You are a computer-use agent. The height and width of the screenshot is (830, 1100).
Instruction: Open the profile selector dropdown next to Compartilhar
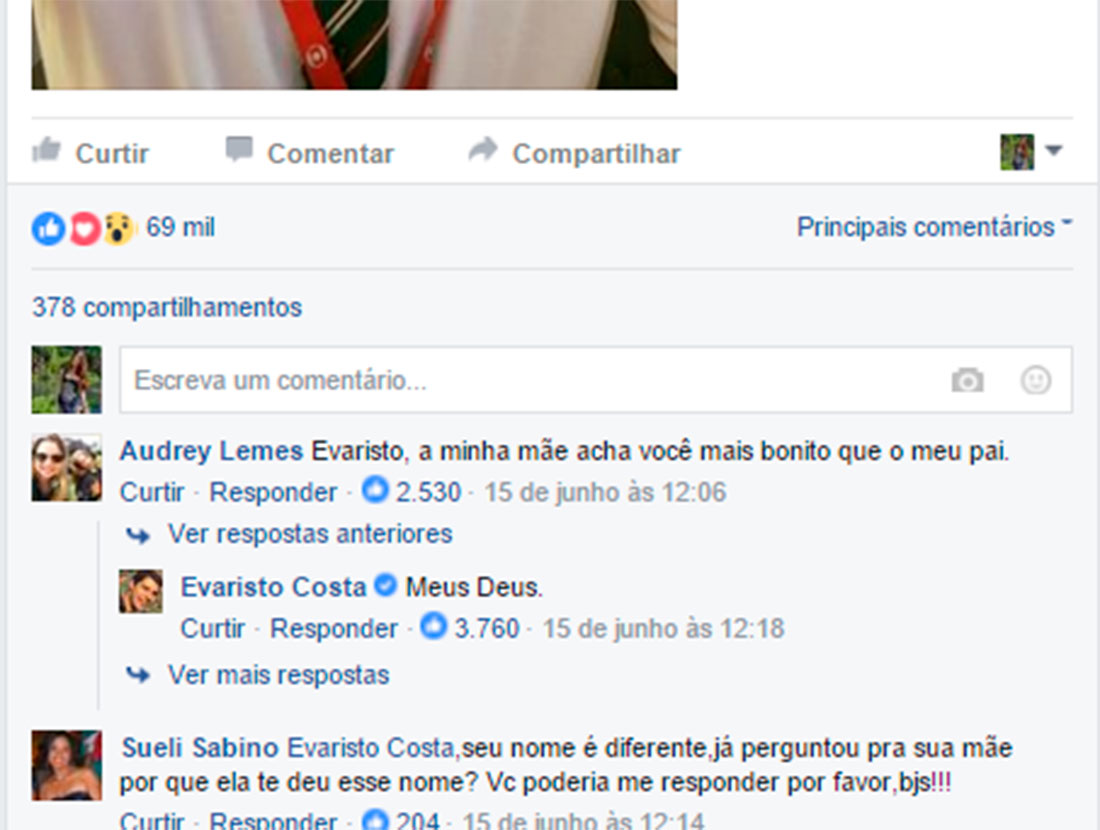1031,152
